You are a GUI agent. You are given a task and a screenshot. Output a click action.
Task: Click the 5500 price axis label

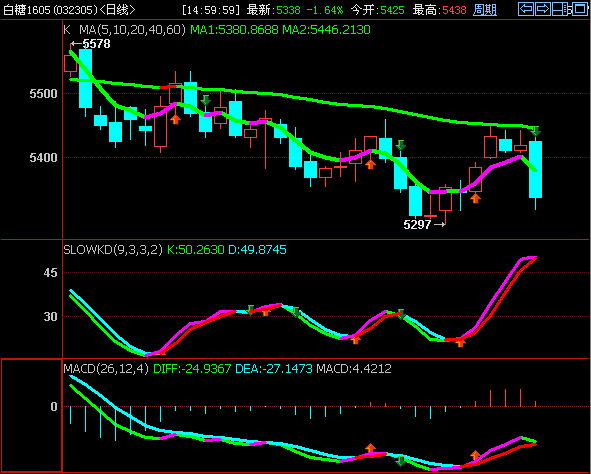(x=43, y=94)
